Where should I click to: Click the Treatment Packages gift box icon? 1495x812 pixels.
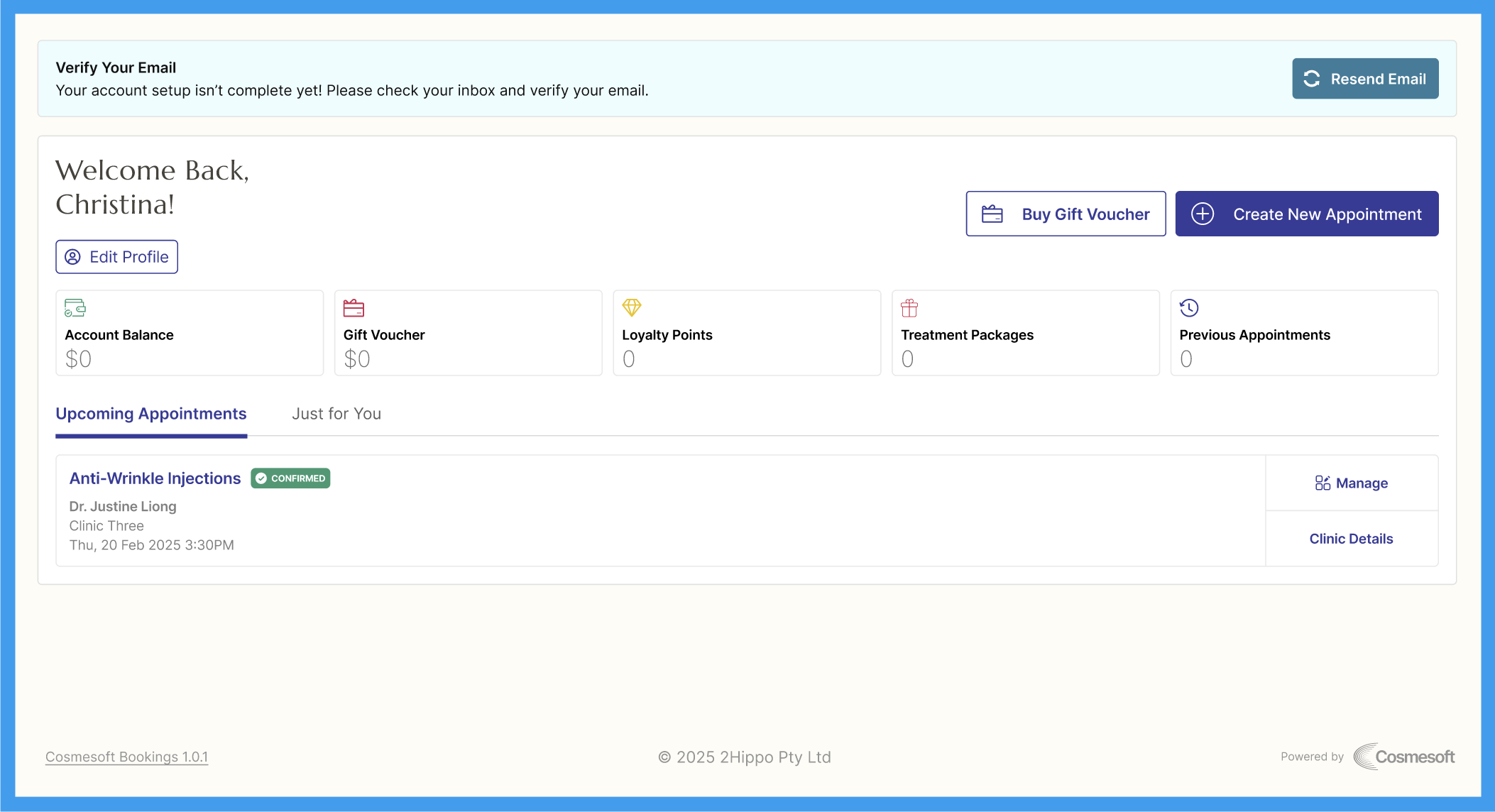tap(909, 308)
